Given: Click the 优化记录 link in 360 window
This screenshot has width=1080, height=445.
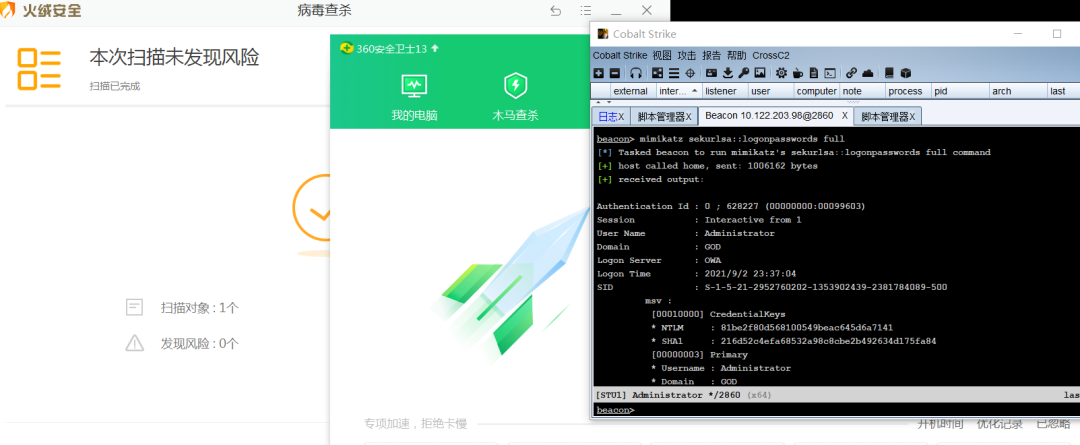Looking at the screenshot, I should tap(999, 424).
